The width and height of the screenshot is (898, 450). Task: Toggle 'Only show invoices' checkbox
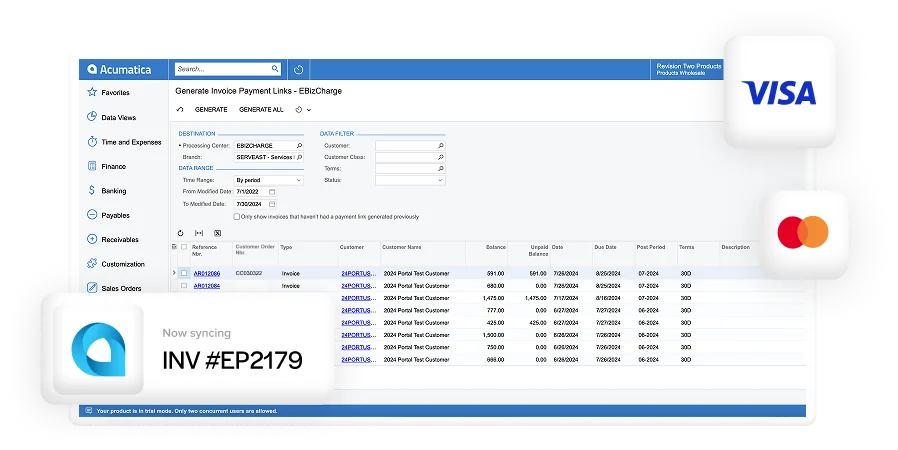[x=237, y=216]
